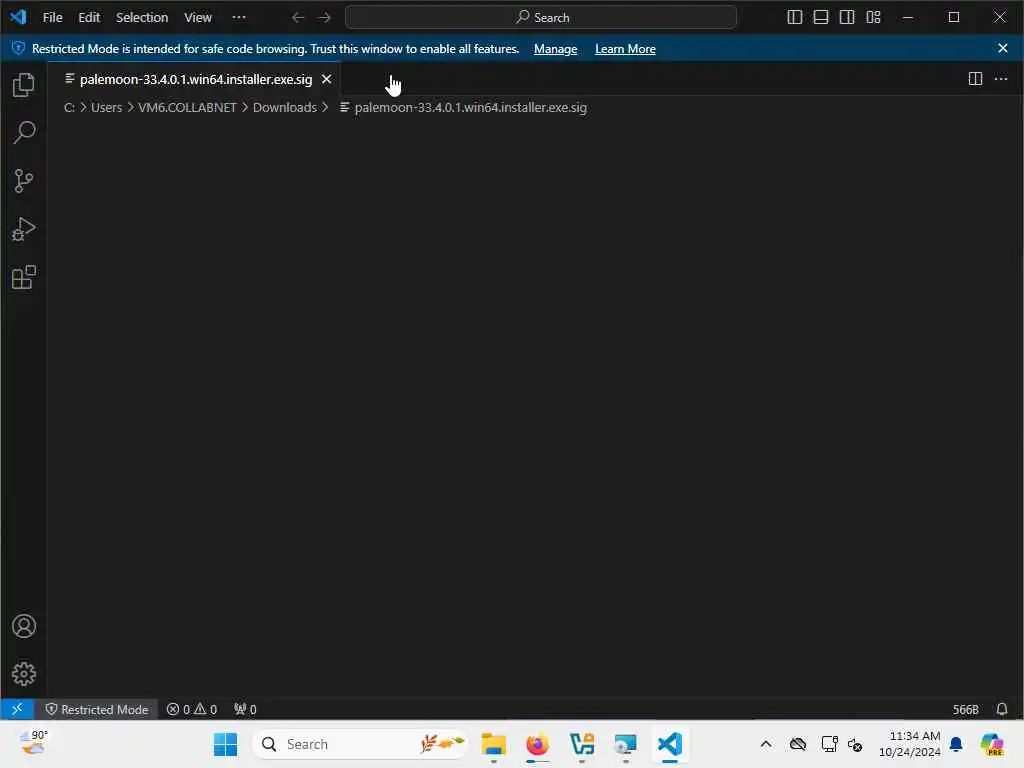Click the 566B file size in status bar

[x=965, y=709]
